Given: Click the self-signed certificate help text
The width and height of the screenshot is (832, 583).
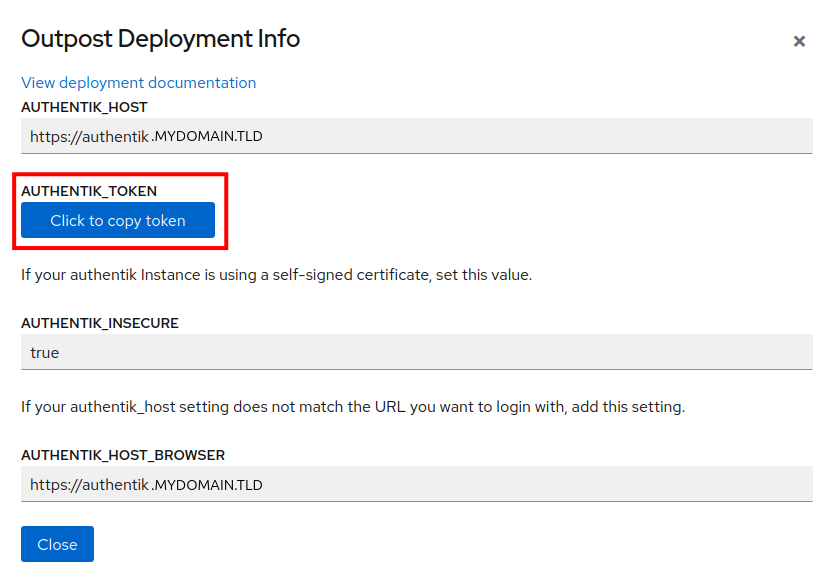Looking at the screenshot, I should (276, 274).
